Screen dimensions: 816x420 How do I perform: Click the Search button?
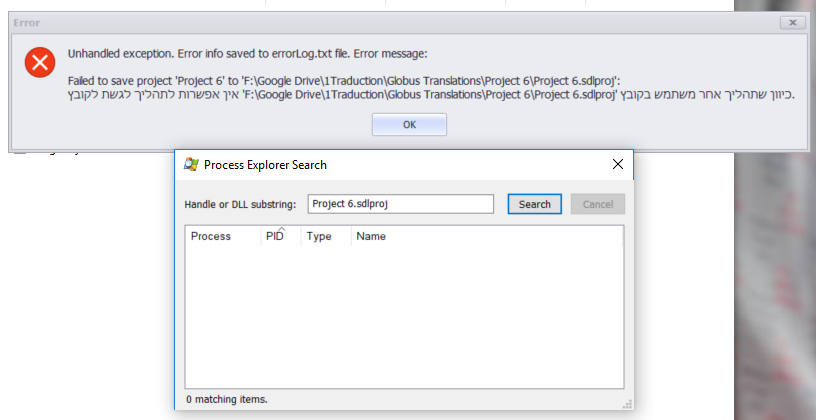[x=534, y=204]
